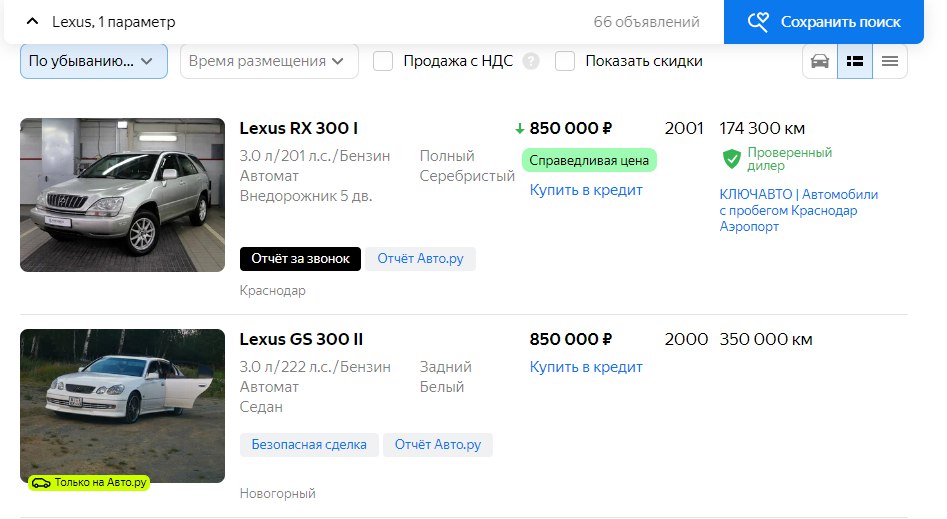Click the heart icon in Save search

[x=760, y=21]
